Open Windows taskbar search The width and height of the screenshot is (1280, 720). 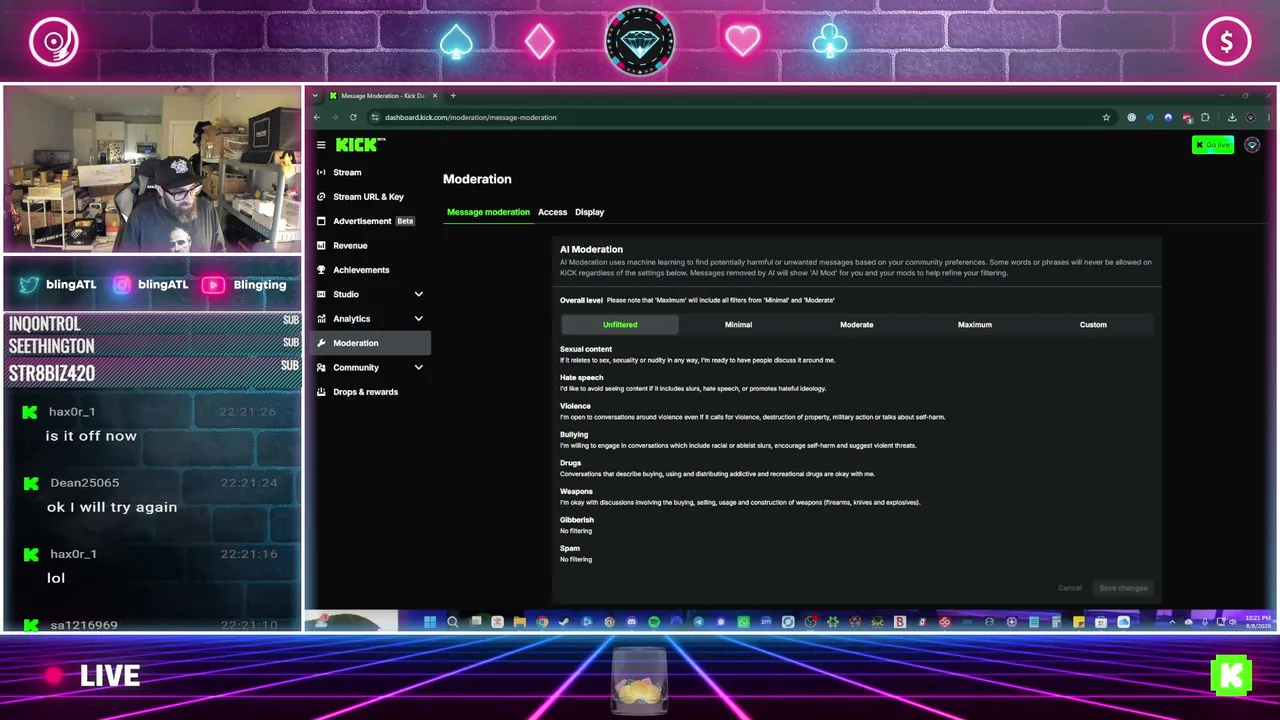453,622
